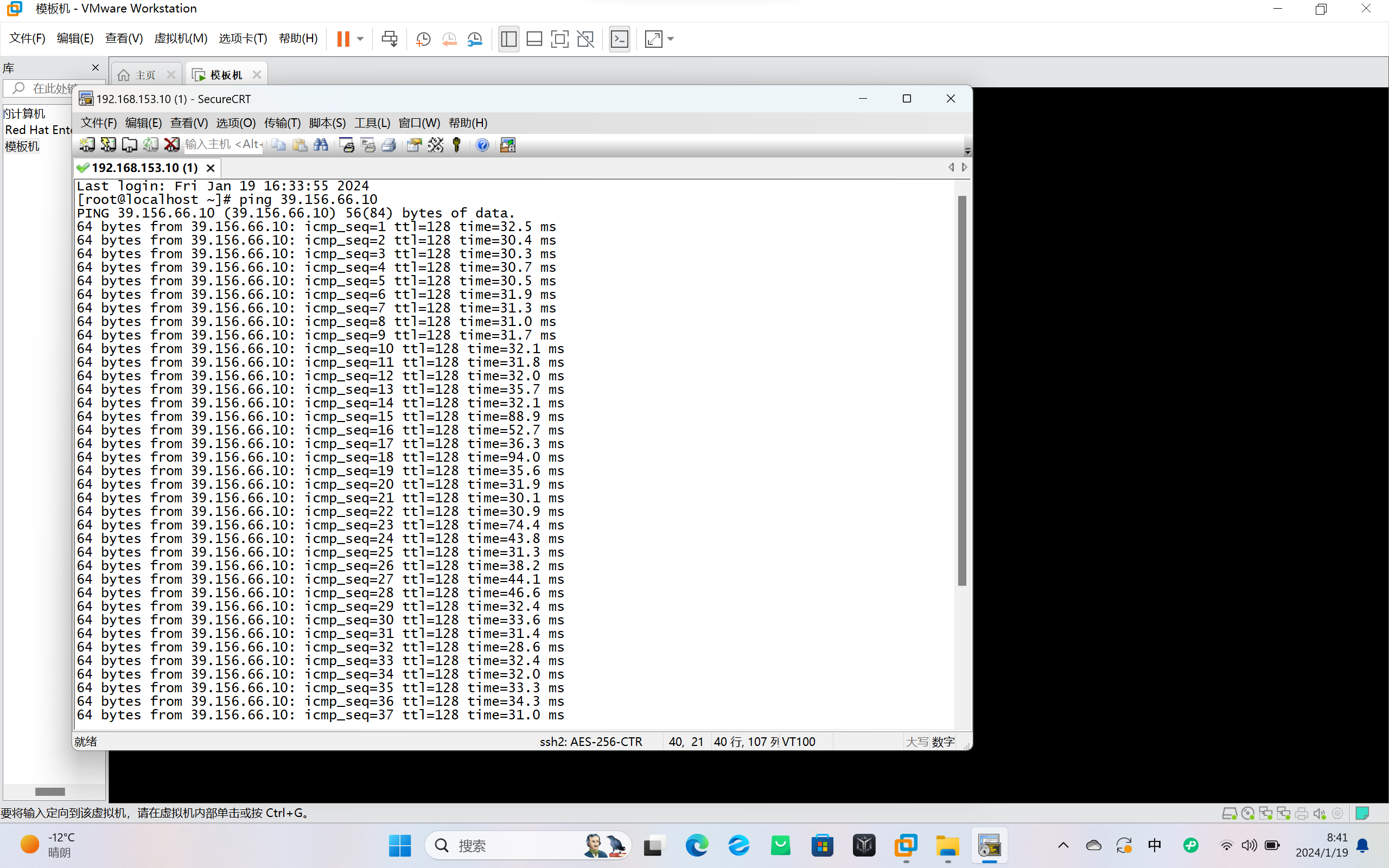Click VMware stretch guest button
This screenshot has width=1389, height=868.
coord(654,39)
